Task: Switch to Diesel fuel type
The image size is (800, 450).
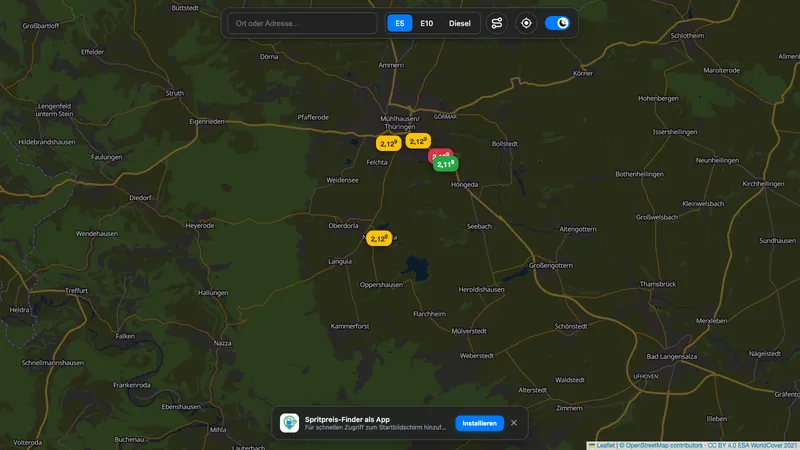Action: 460,23
